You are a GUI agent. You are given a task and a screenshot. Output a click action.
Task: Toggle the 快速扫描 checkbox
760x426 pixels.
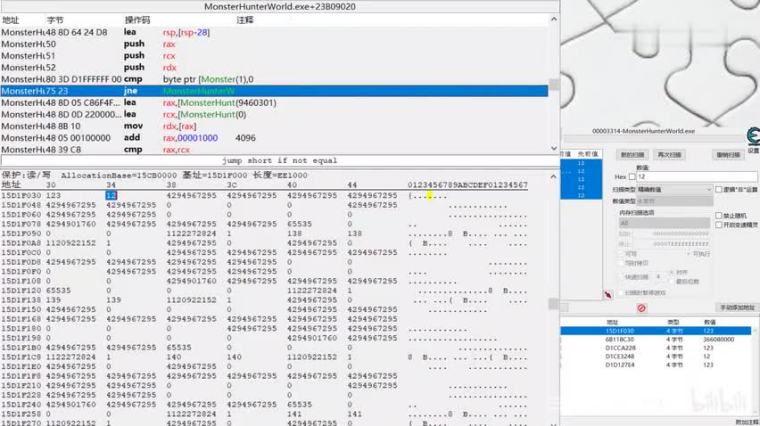click(622, 277)
